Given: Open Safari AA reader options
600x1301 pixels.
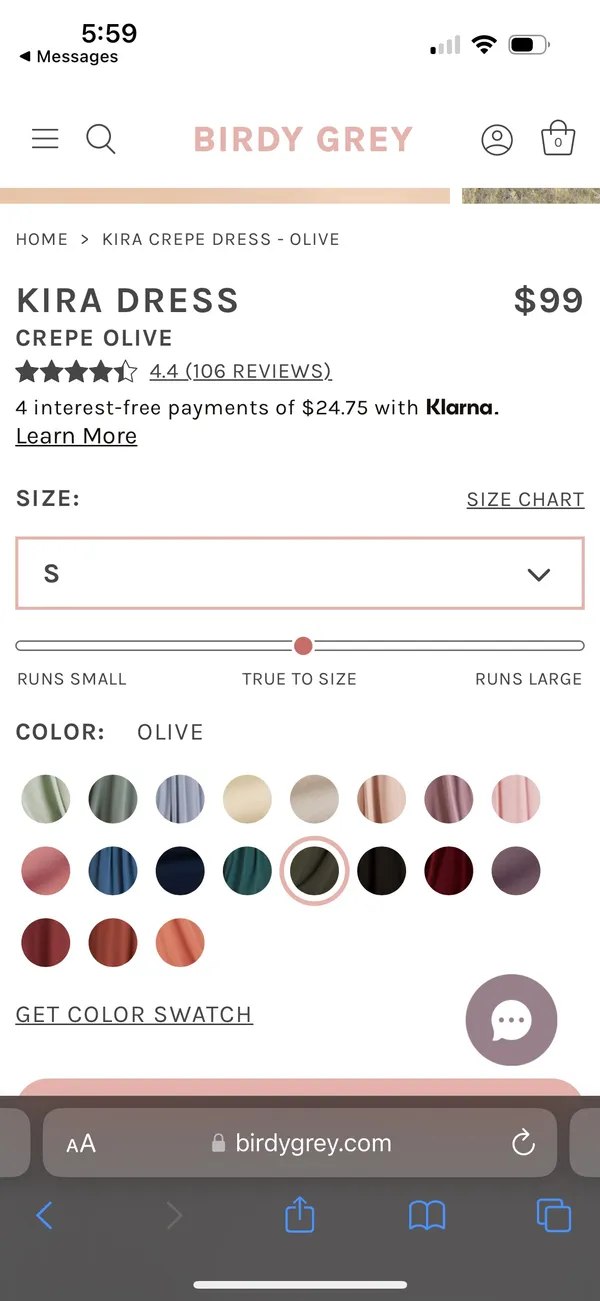Looking at the screenshot, I should pos(81,1144).
